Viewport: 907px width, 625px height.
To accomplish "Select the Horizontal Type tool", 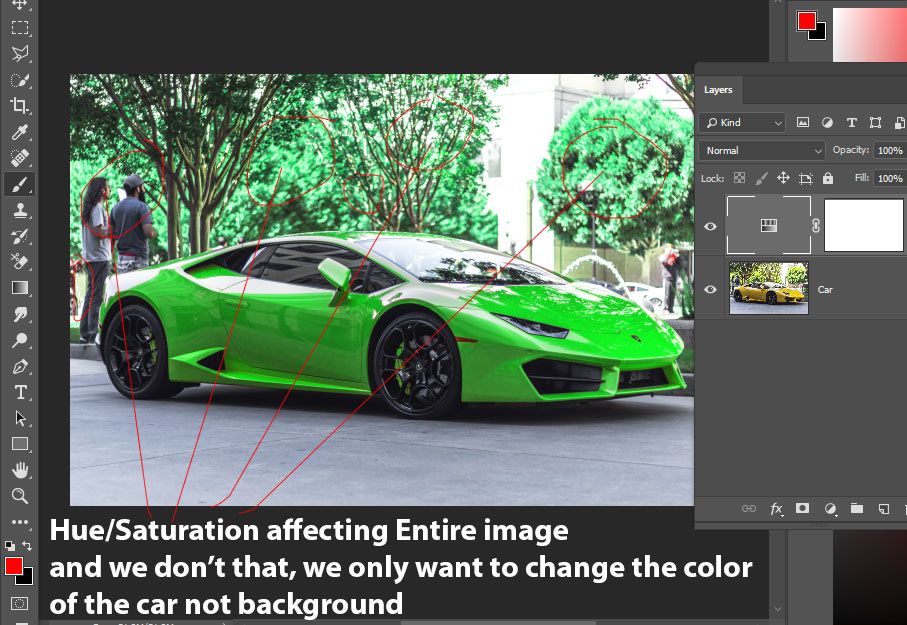I will [x=19, y=392].
